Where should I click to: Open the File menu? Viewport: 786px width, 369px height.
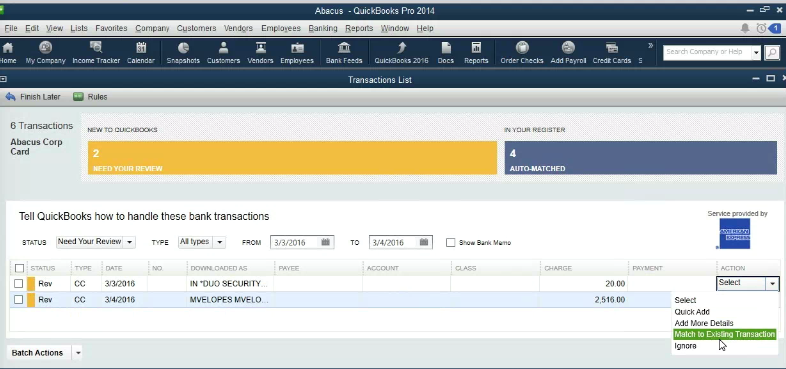11,29
